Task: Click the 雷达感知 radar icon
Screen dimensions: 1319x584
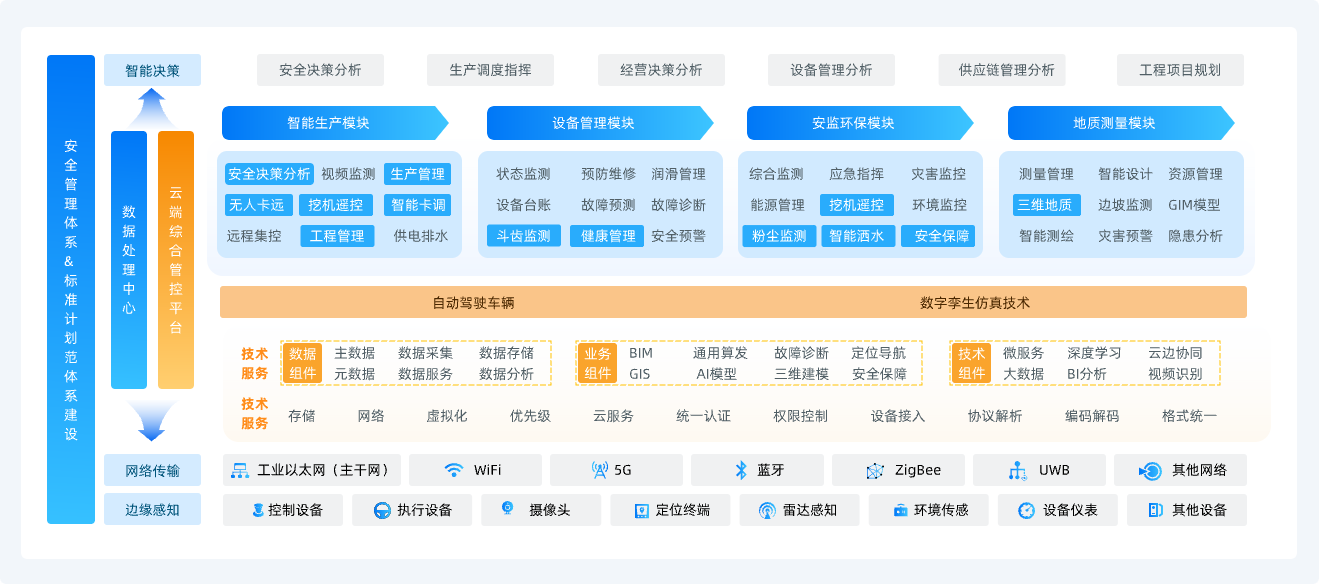Action: click(x=767, y=510)
